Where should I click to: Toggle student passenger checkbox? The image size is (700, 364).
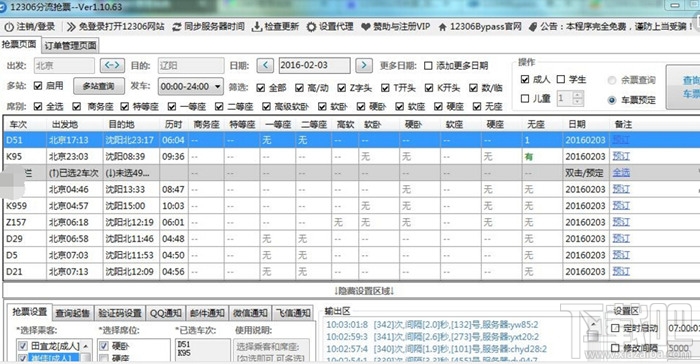[561, 79]
